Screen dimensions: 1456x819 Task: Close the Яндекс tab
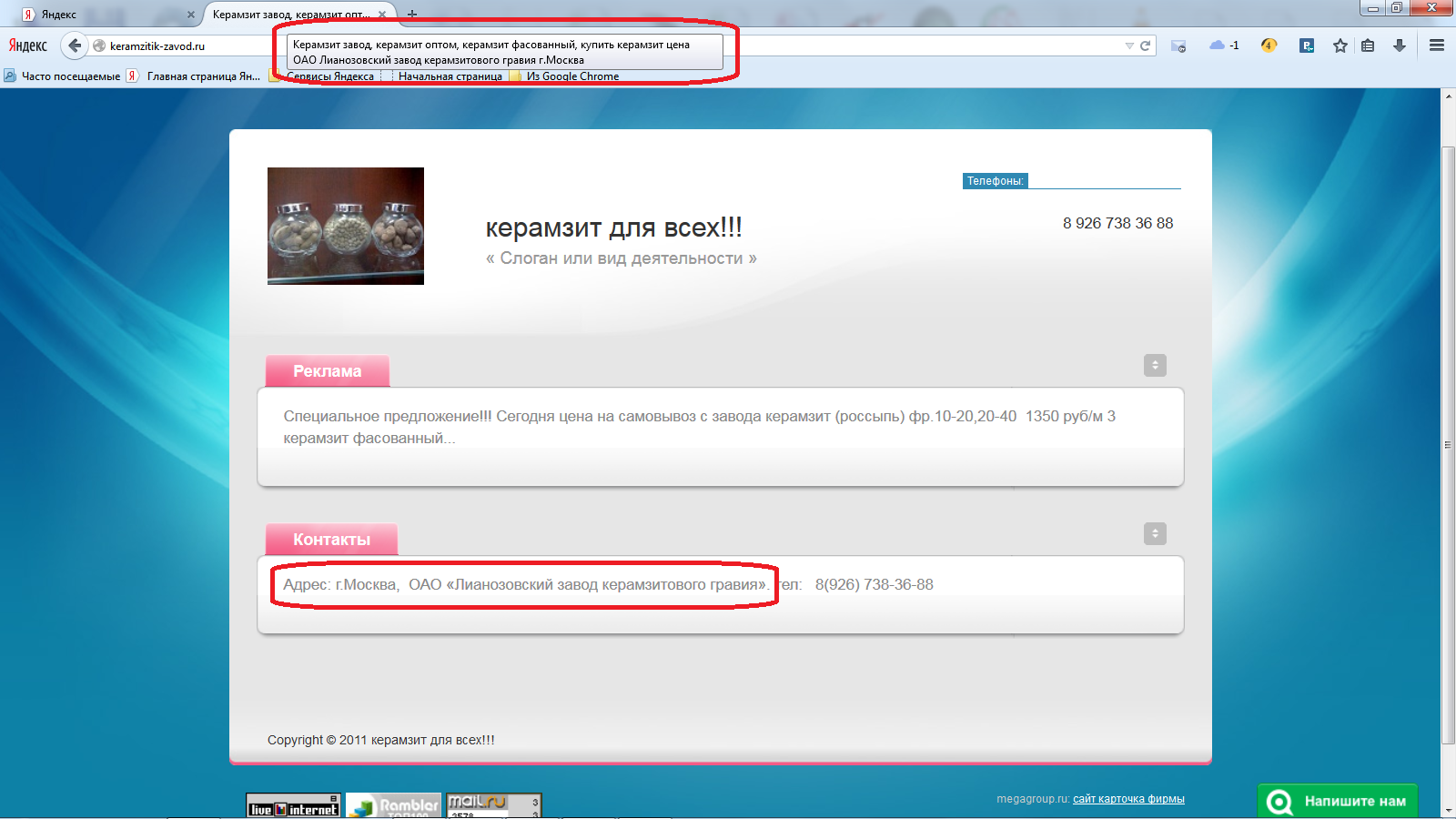coord(191,15)
